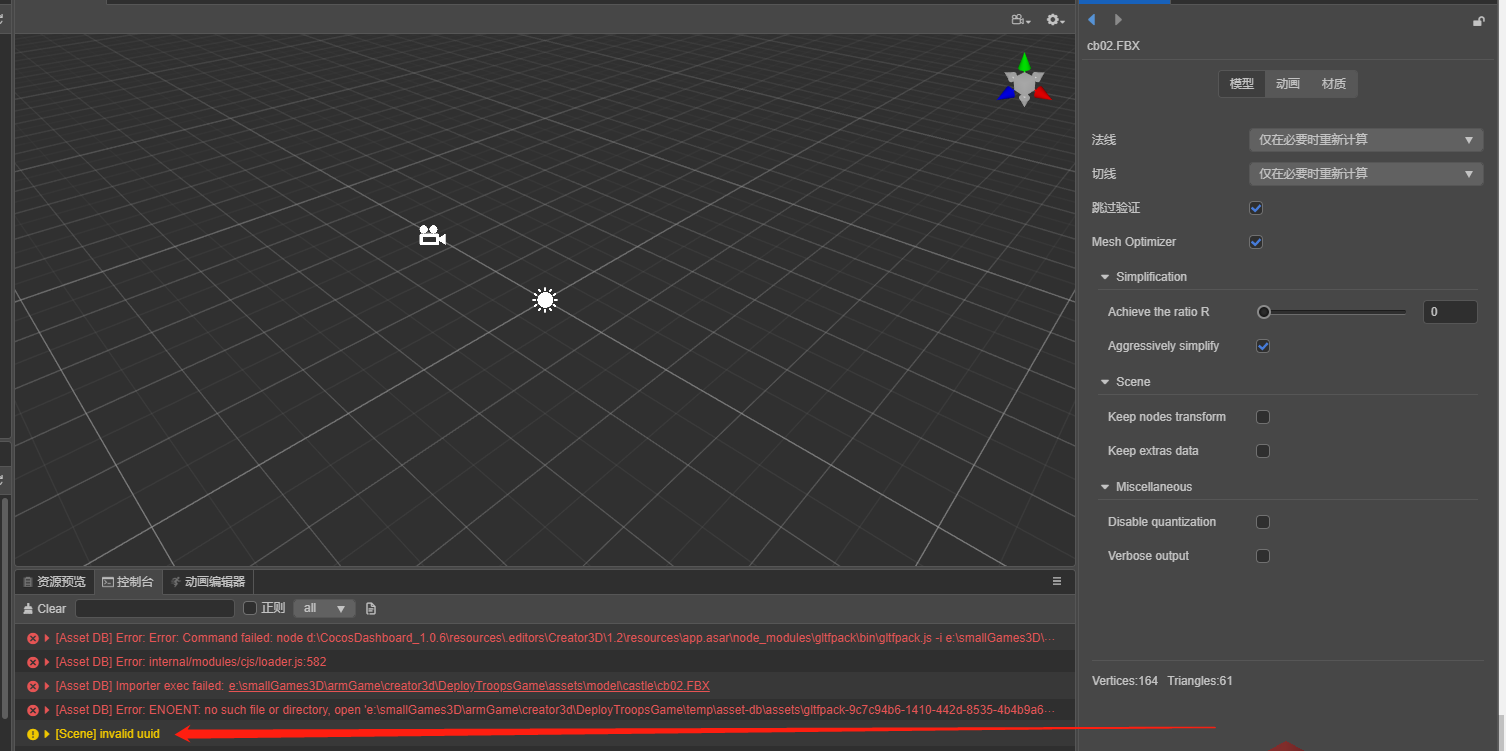Open the scene camera settings menu
The image size is (1506, 751).
tap(1020, 20)
